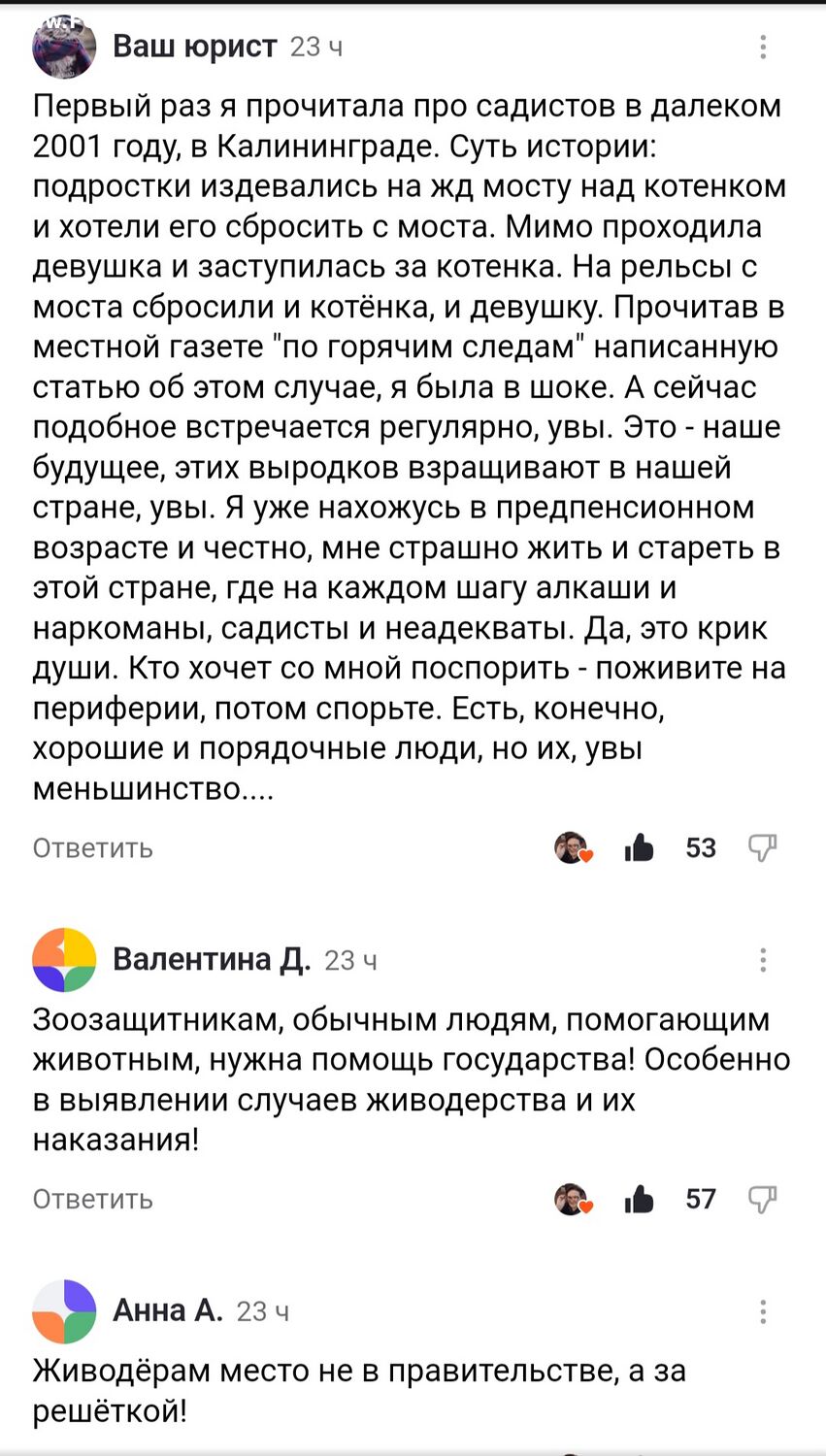Tap the 57 likes counter
This screenshot has height=1456, width=826.
[701, 1200]
